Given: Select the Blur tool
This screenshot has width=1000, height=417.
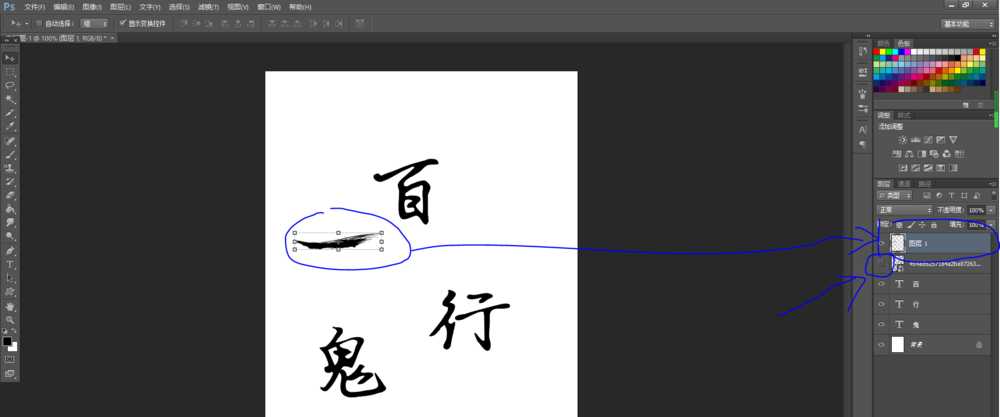Looking at the screenshot, I should [x=10, y=223].
